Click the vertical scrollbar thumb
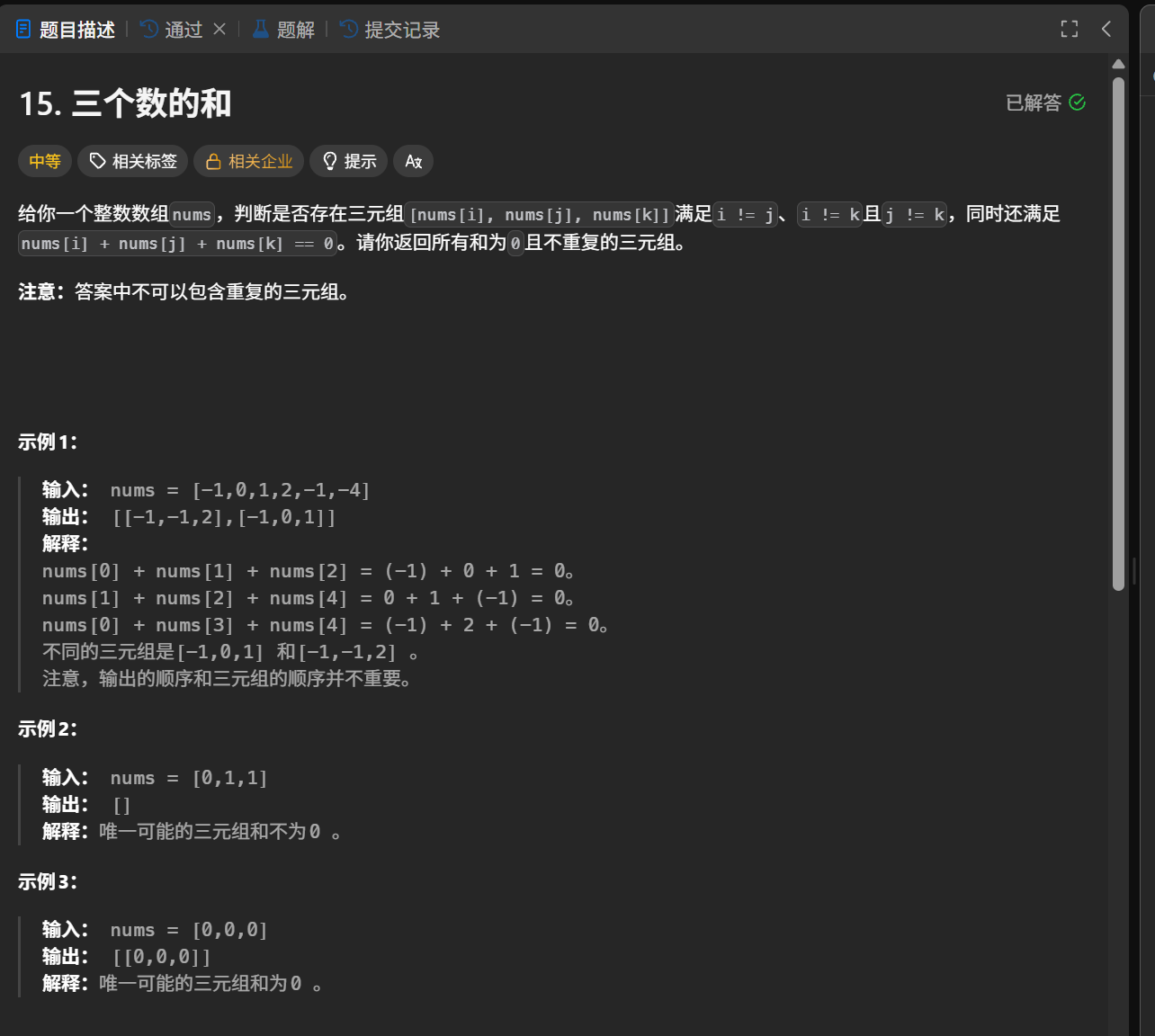 1118,333
